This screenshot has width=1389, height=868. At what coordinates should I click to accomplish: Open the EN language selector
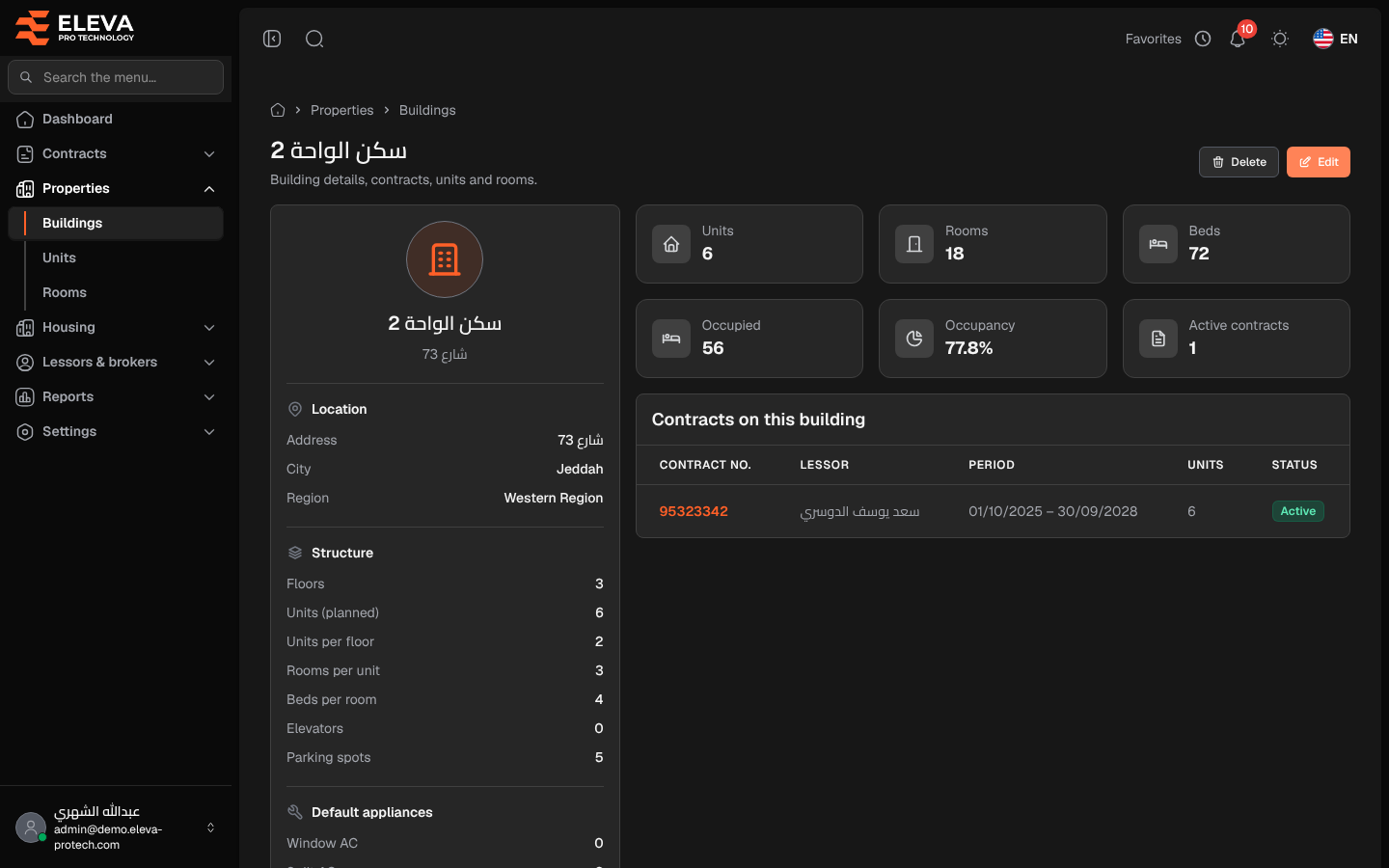pos(1336,39)
